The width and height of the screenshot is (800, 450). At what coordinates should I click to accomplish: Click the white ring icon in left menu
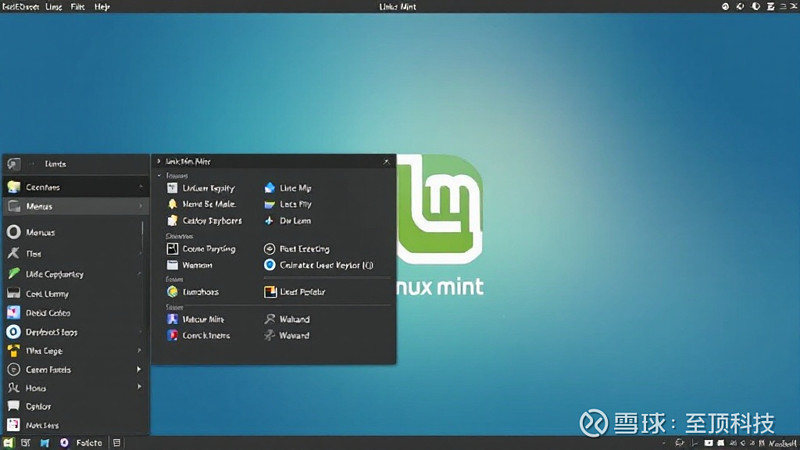(14, 232)
